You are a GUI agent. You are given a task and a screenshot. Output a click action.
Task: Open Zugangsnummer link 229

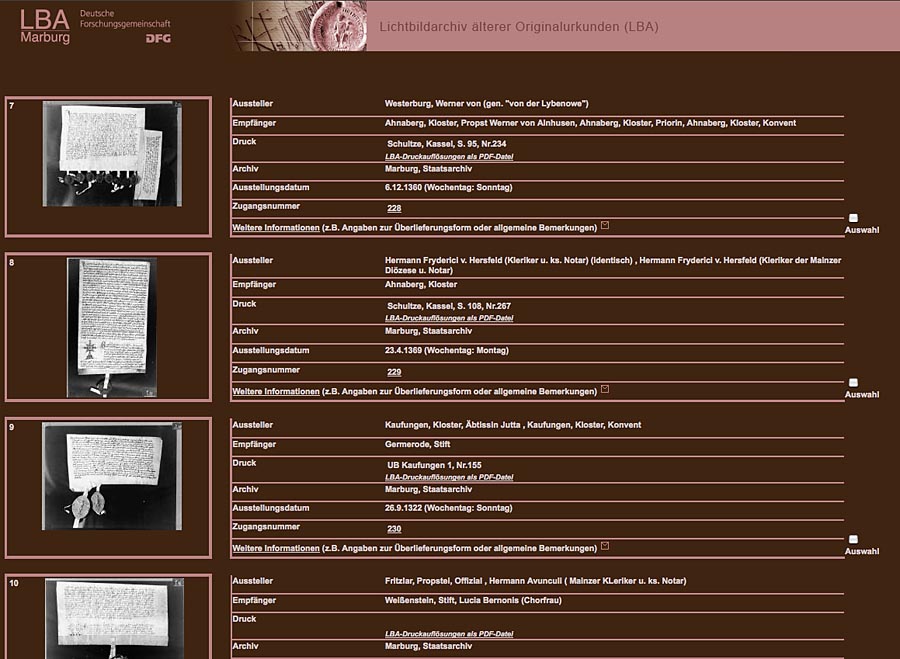394,372
